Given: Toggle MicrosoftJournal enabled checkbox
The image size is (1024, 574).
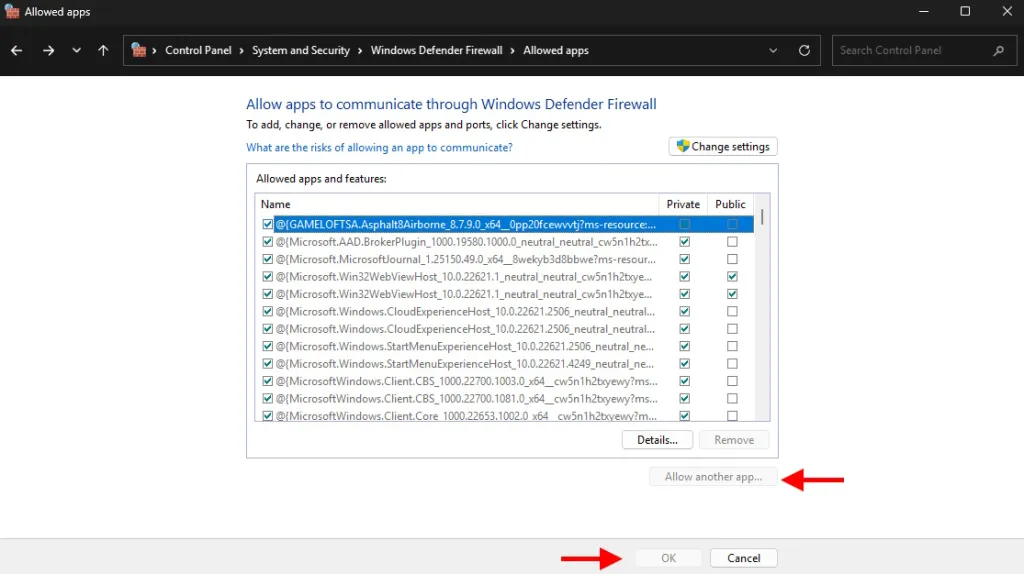Looking at the screenshot, I should pyautogui.click(x=267, y=259).
